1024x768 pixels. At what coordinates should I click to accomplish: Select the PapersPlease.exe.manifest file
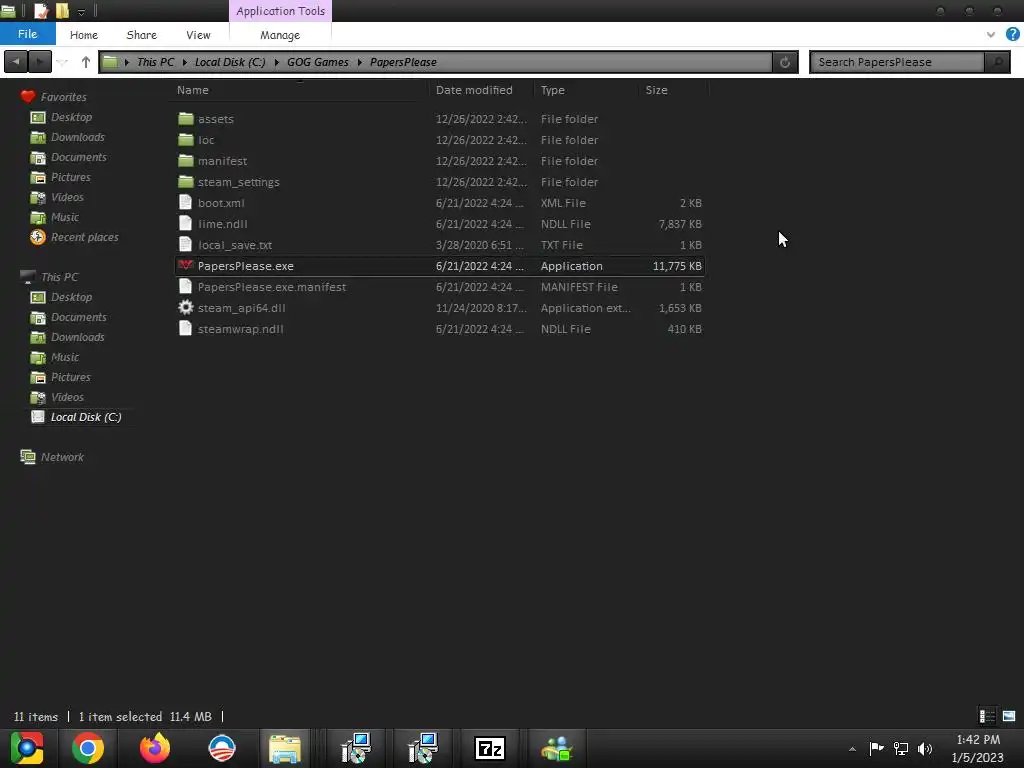pyautogui.click(x=439, y=287)
